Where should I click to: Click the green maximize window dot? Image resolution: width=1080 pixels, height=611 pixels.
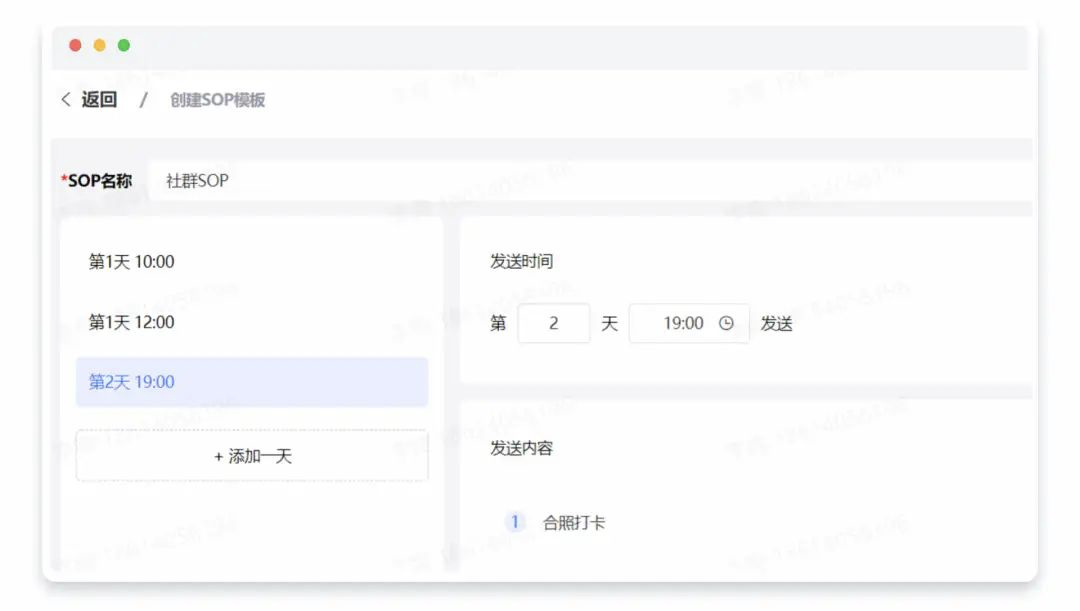124,45
